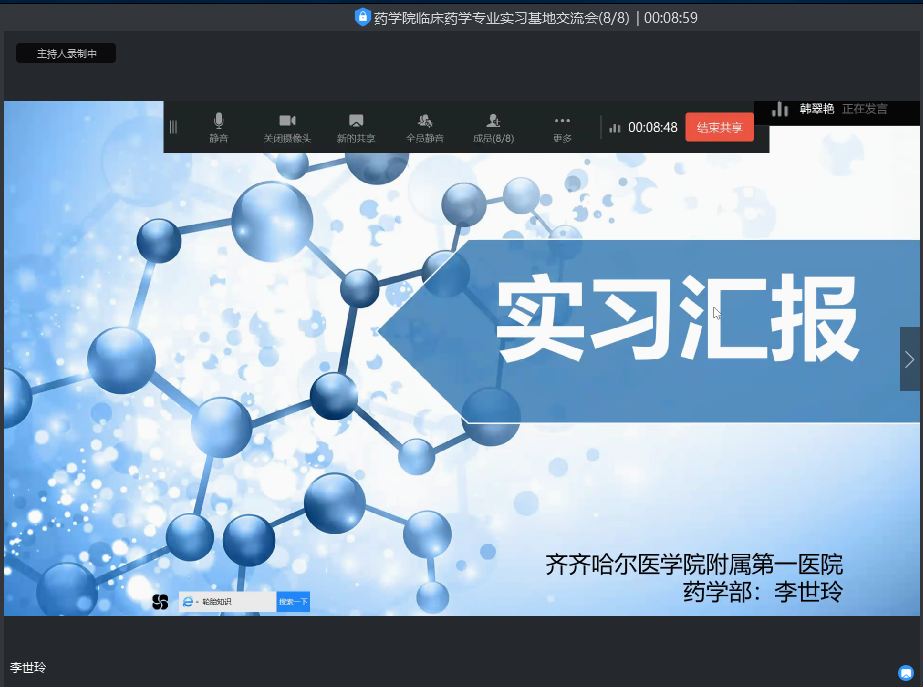Image resolution: width=923 pixels, height=687 pixels.
Task: Expand the right side panel arrow
Action: (910, 359)
